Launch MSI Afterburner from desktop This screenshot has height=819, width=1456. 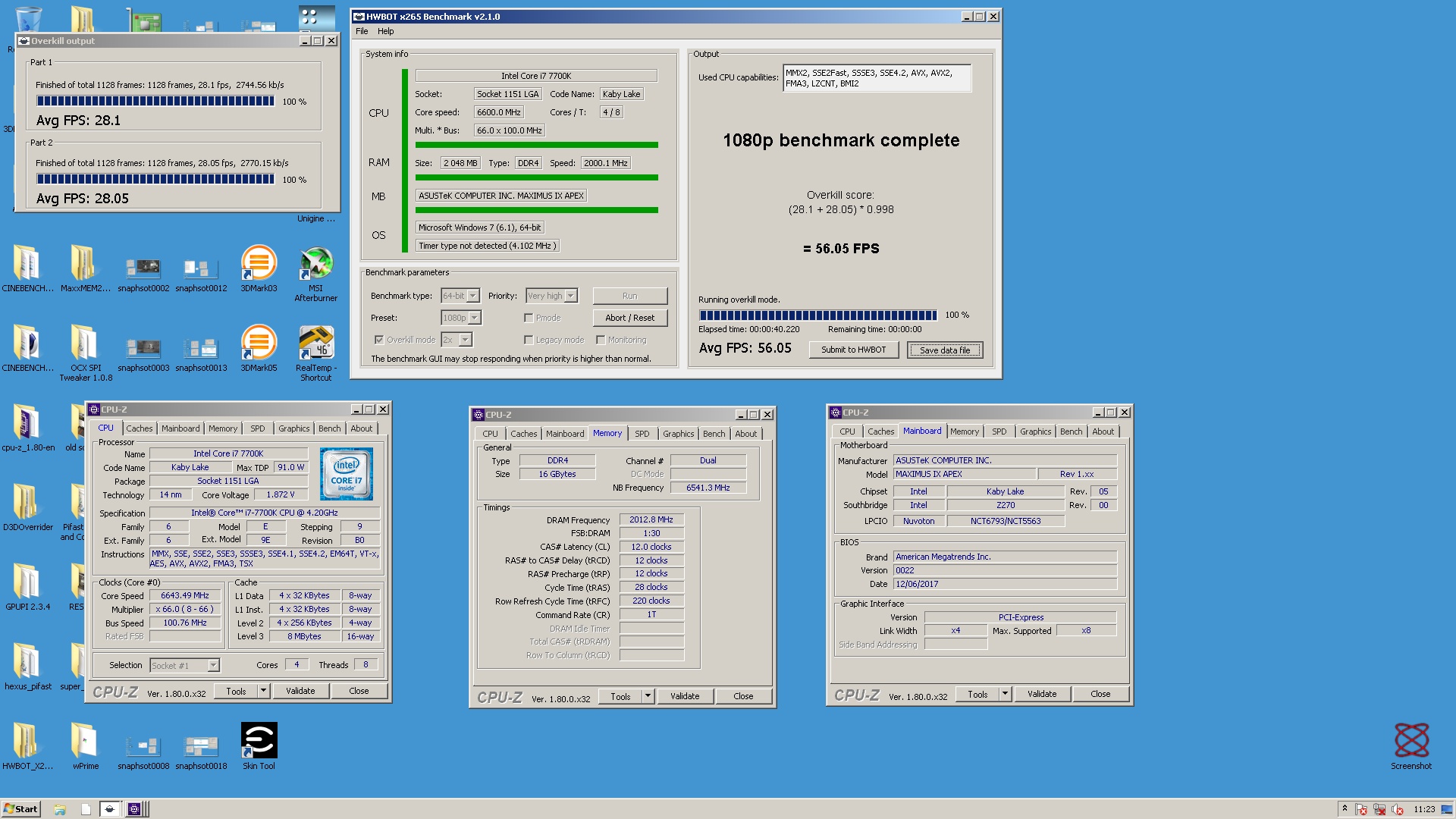315,273
